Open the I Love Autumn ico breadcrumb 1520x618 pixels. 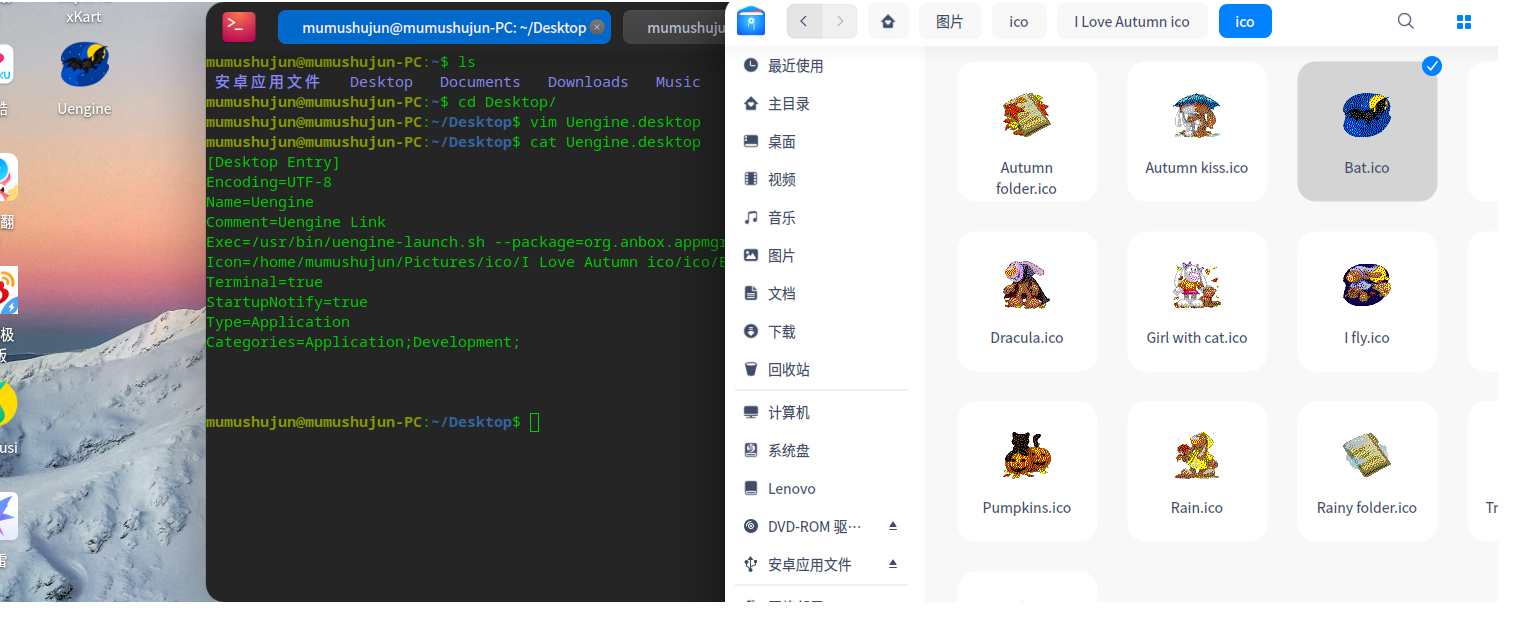(x=1132, y=21)
